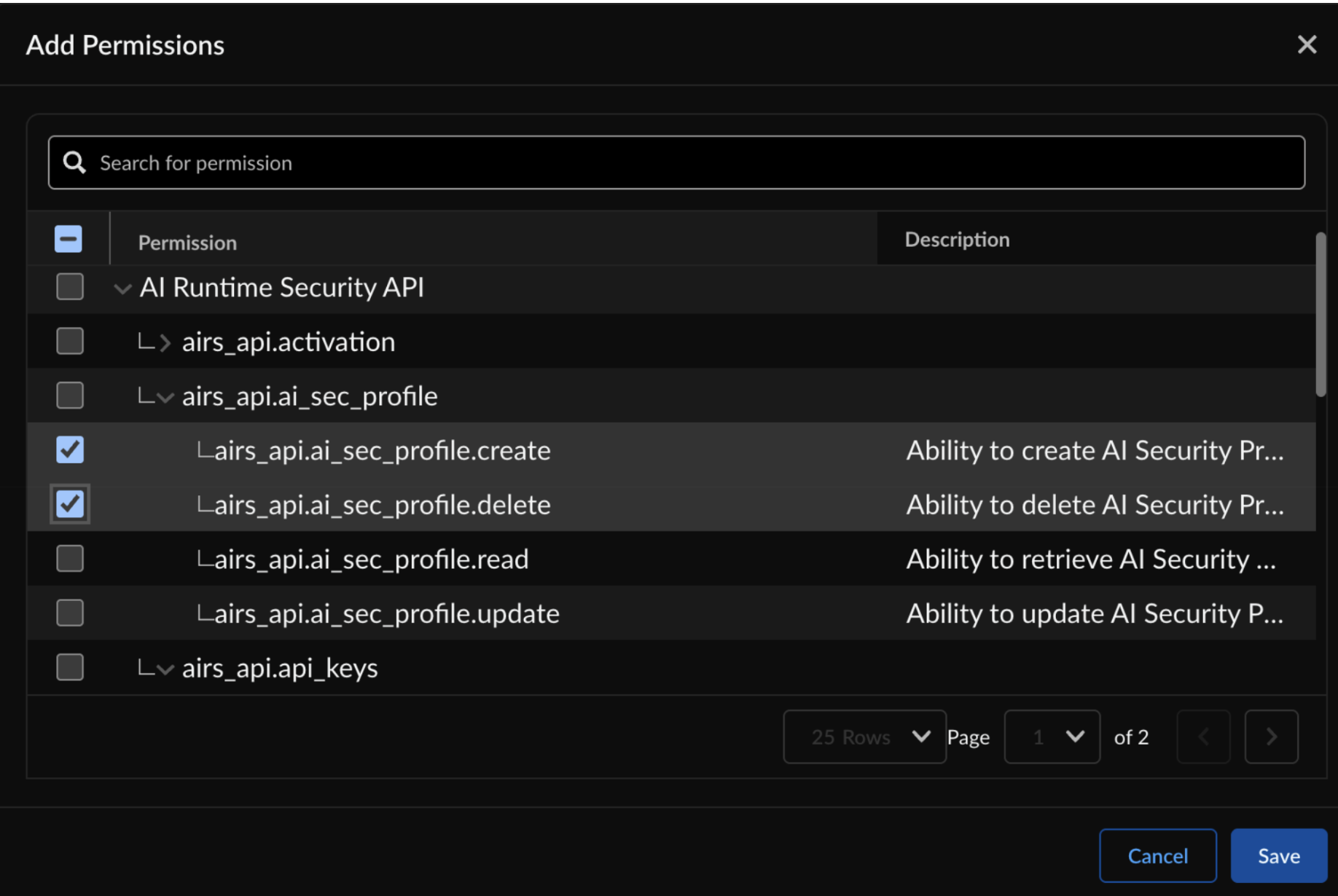The height and width of the screenshot is (896, 1338).
Task: Click the previous page arrow
Action: [x=1203, y=736]
